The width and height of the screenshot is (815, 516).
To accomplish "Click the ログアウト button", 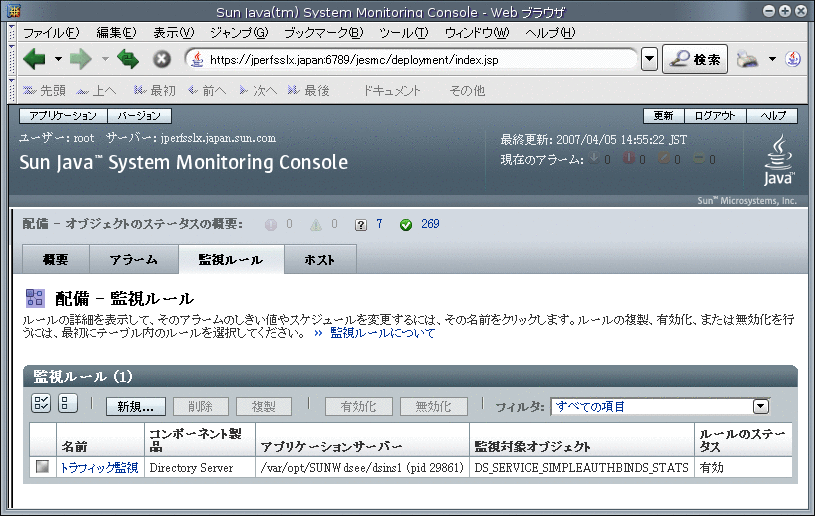I will (x=715, y=115).
